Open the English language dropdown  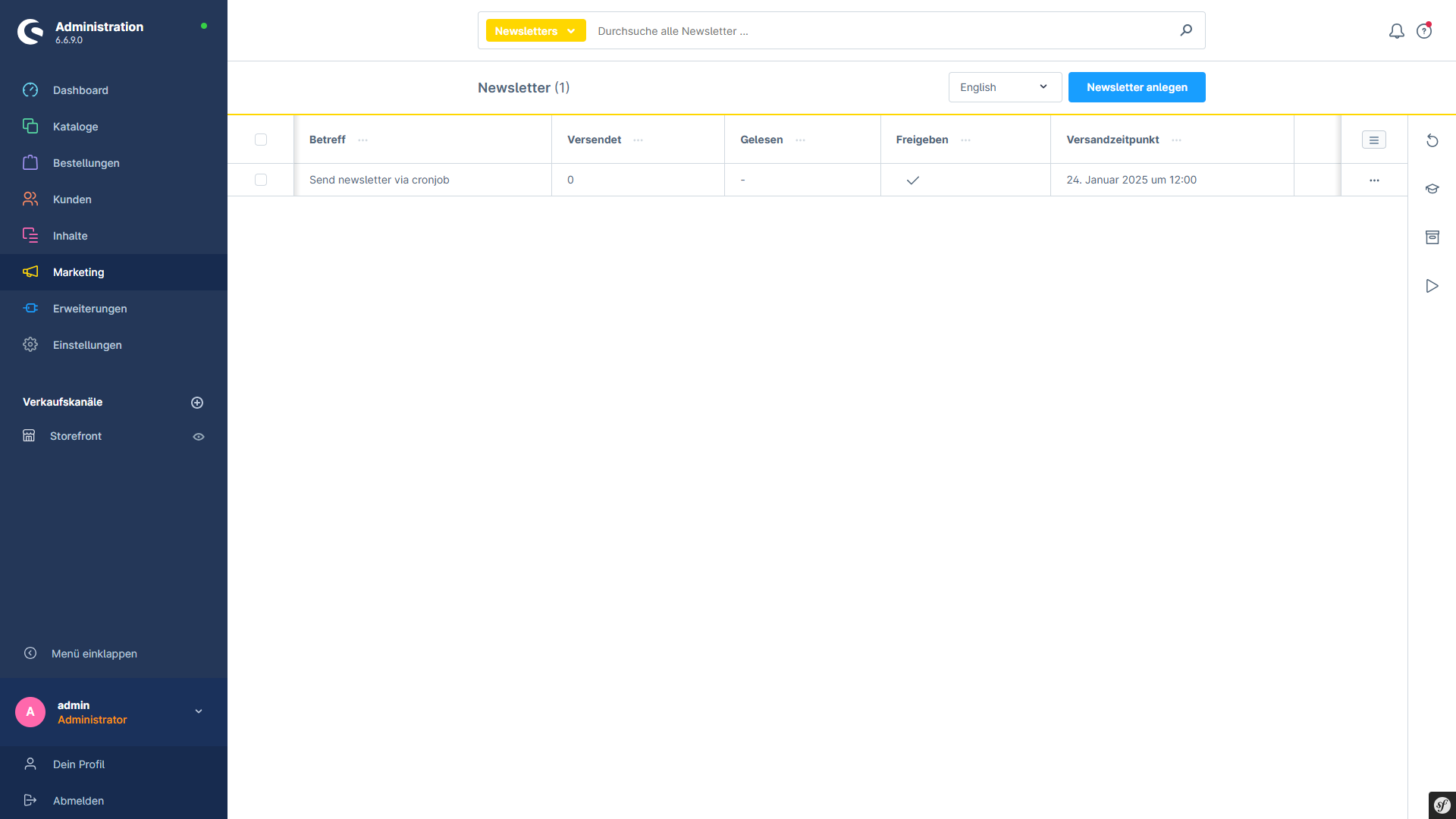point(1004,87)
